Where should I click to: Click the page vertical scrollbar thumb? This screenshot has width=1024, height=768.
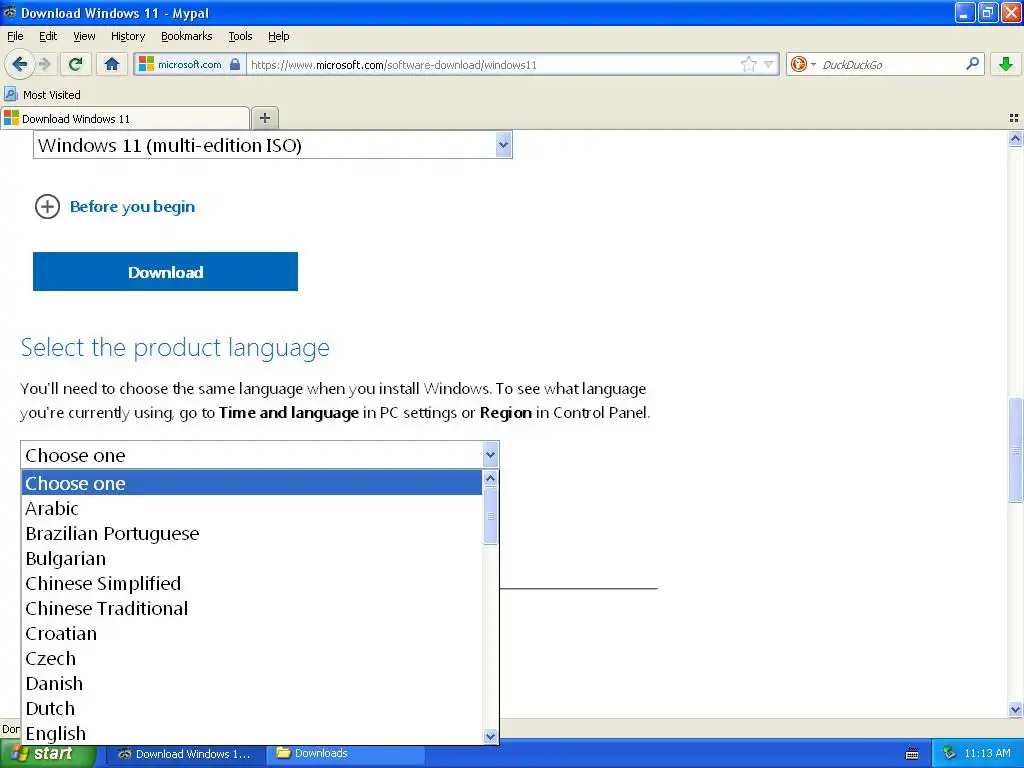(x=1015, y=450)
